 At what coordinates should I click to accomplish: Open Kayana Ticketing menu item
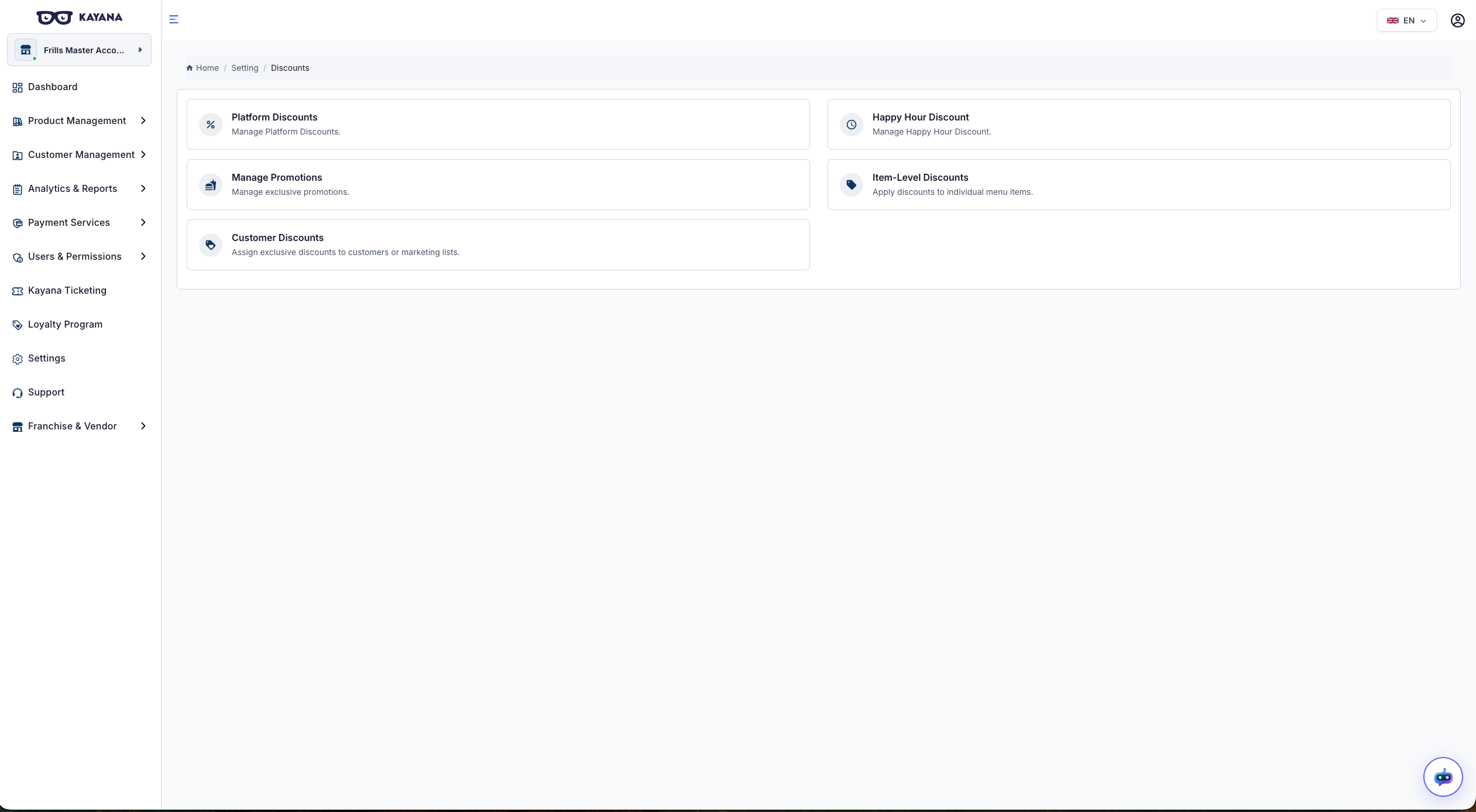click(67, 290)
